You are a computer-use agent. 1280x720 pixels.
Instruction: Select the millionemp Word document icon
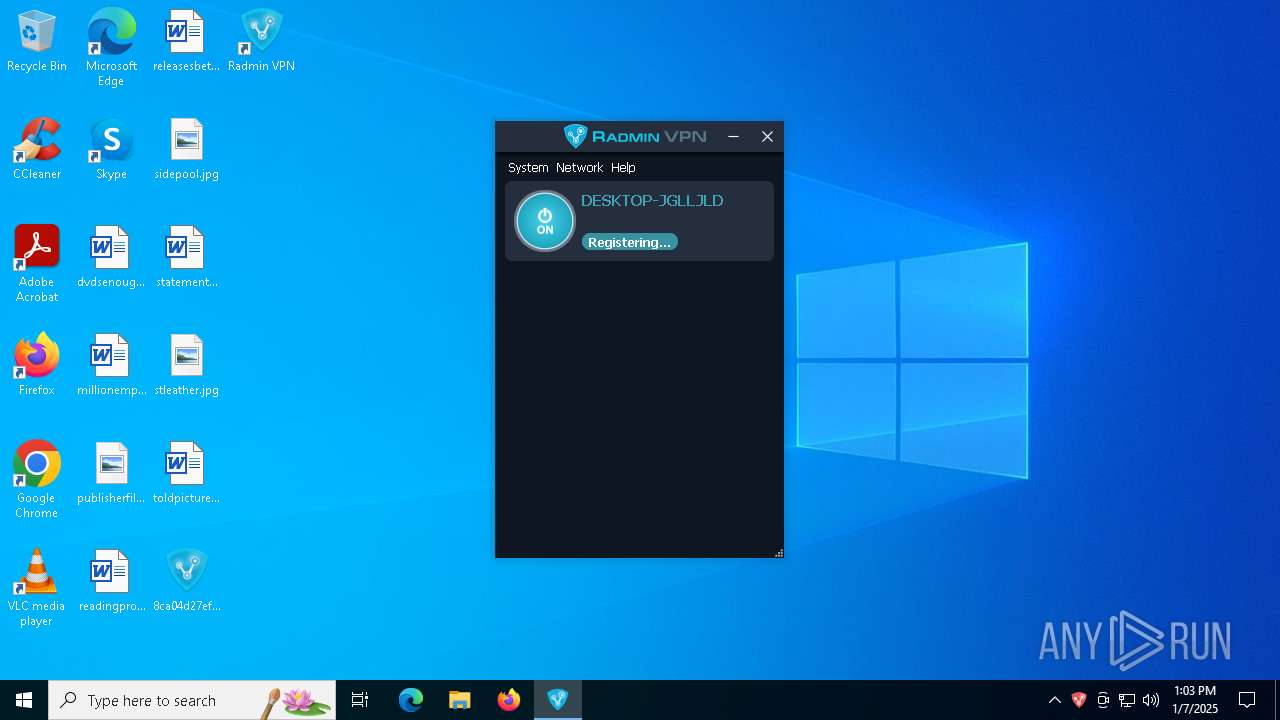tap(111, 366)
